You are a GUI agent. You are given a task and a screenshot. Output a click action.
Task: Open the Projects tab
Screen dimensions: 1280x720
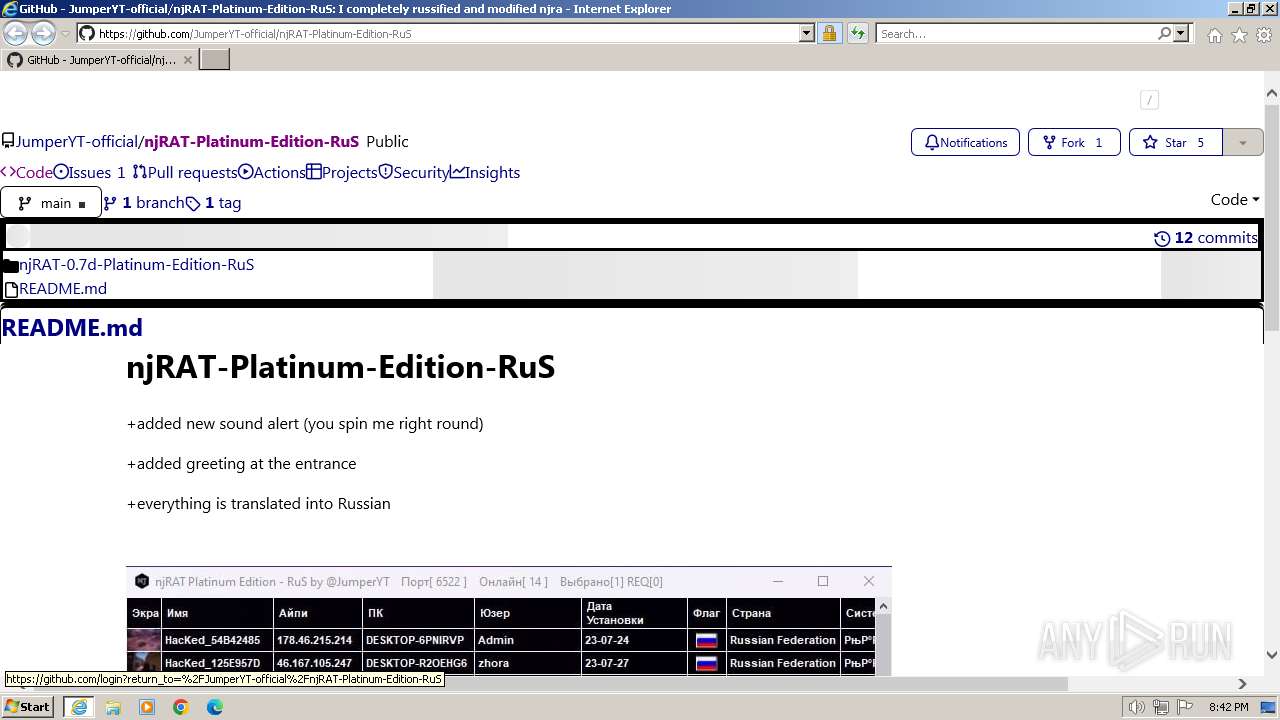[342, 172]
